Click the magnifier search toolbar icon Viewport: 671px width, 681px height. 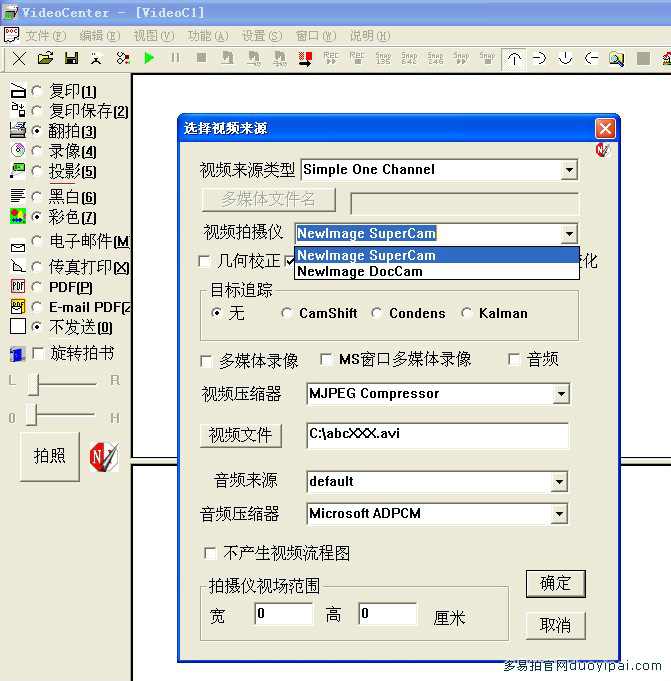(x=617, y=59)
